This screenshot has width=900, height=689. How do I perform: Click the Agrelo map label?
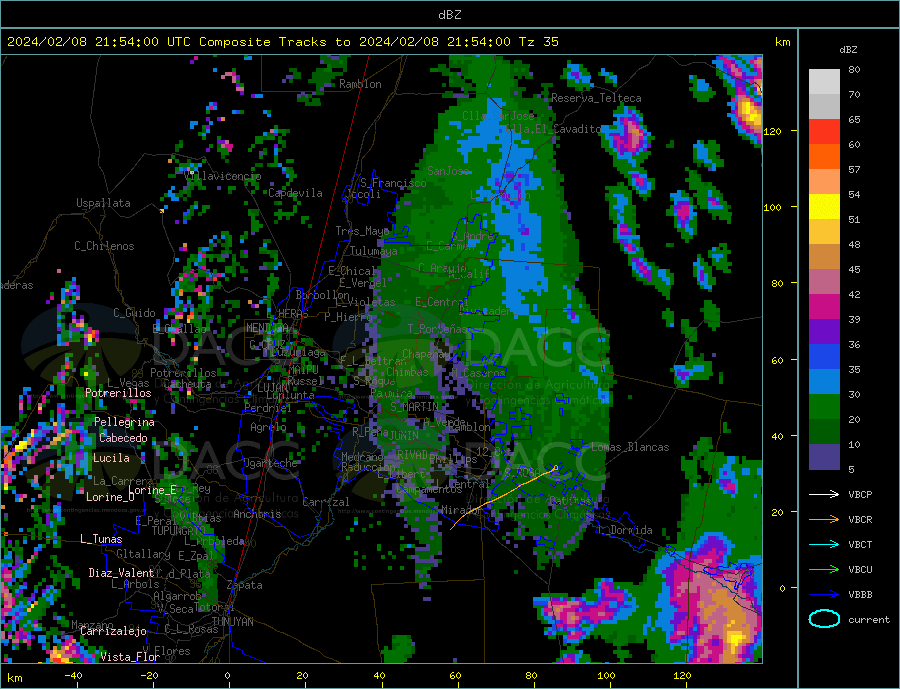pyautogui.click(x=268, y=427)
